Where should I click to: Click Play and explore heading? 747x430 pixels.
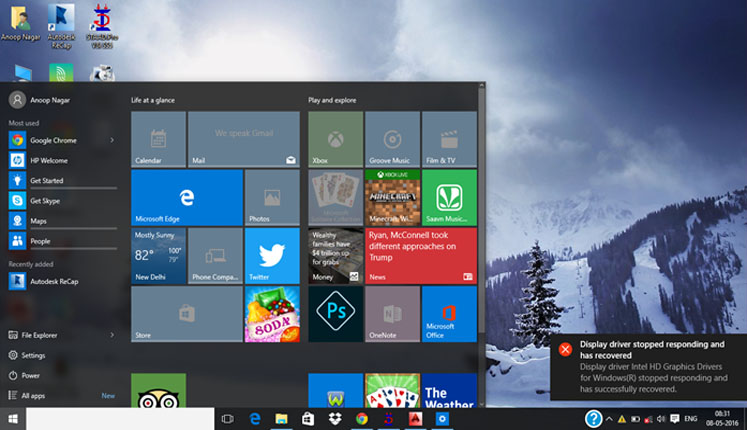coord(332,100)
